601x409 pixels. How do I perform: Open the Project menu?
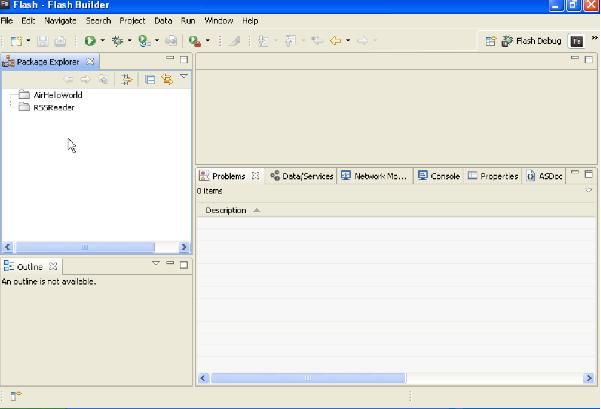132,21
